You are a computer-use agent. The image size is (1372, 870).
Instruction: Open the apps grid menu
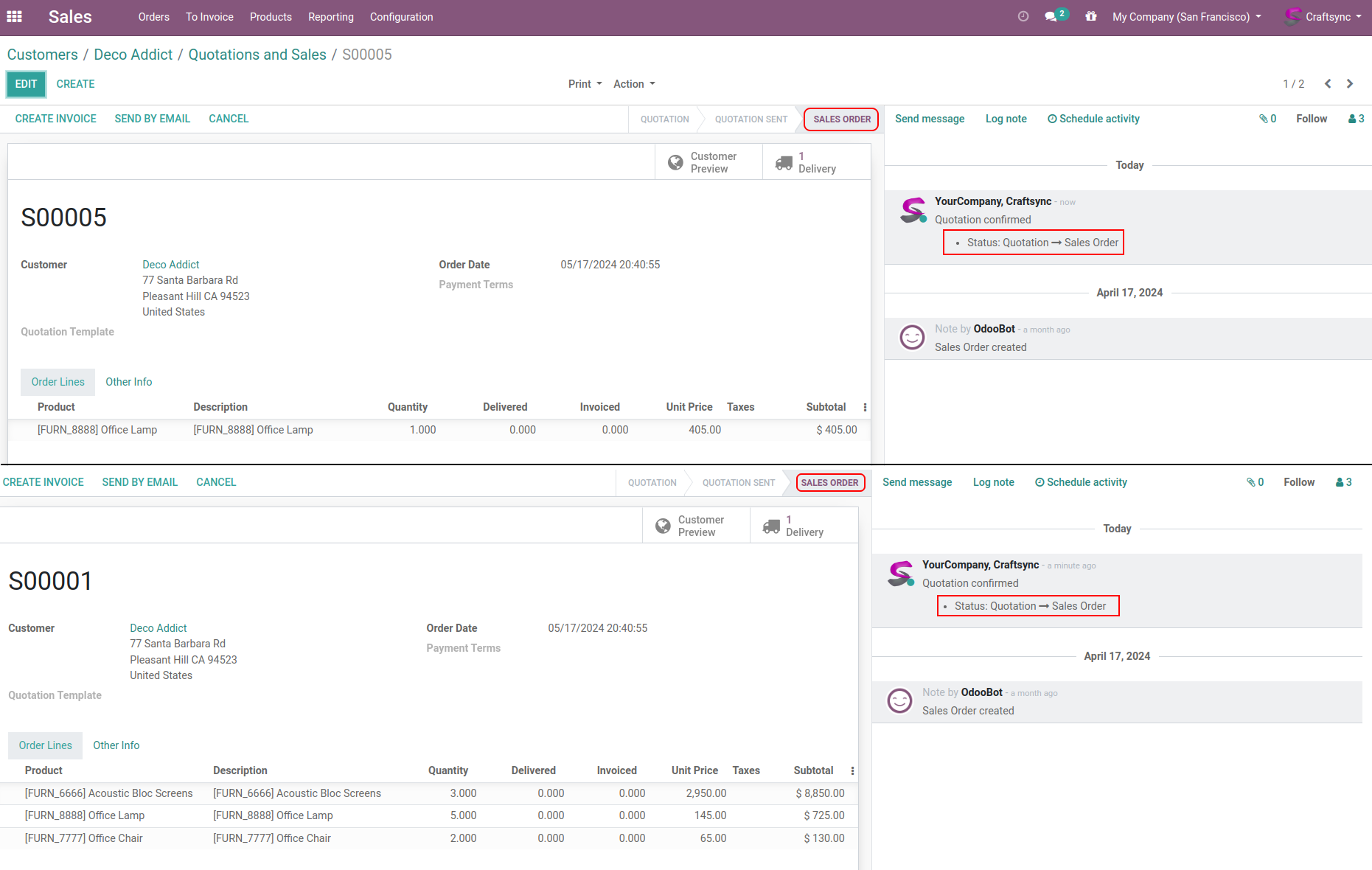coord(15,16)
